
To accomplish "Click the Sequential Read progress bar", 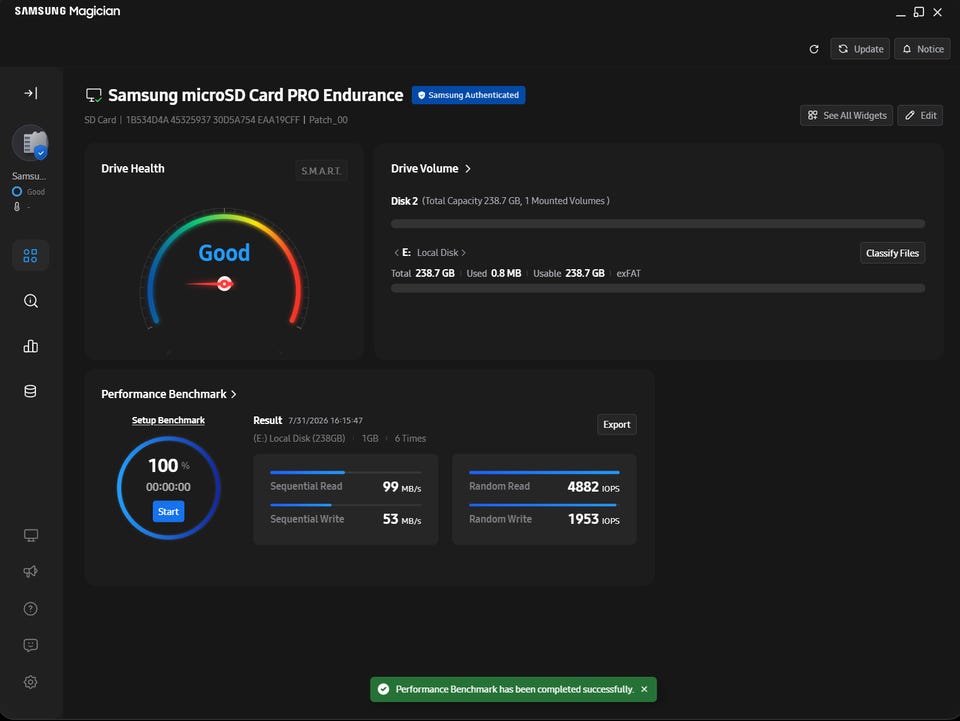I will pyautogui.click(x=345, y=473).
